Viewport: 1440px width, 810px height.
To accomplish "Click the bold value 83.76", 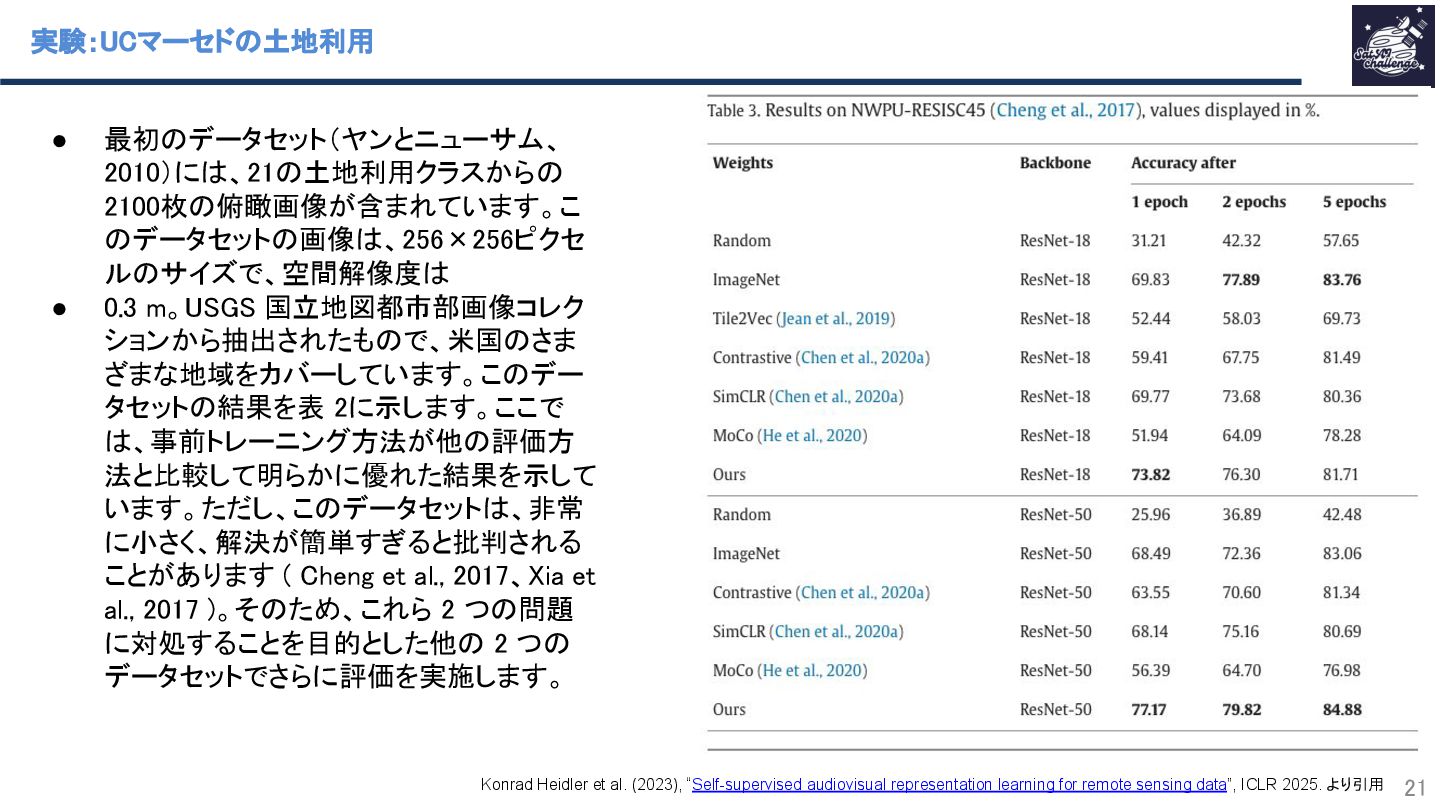I will pyautogui.click(x=1342, y=280).
